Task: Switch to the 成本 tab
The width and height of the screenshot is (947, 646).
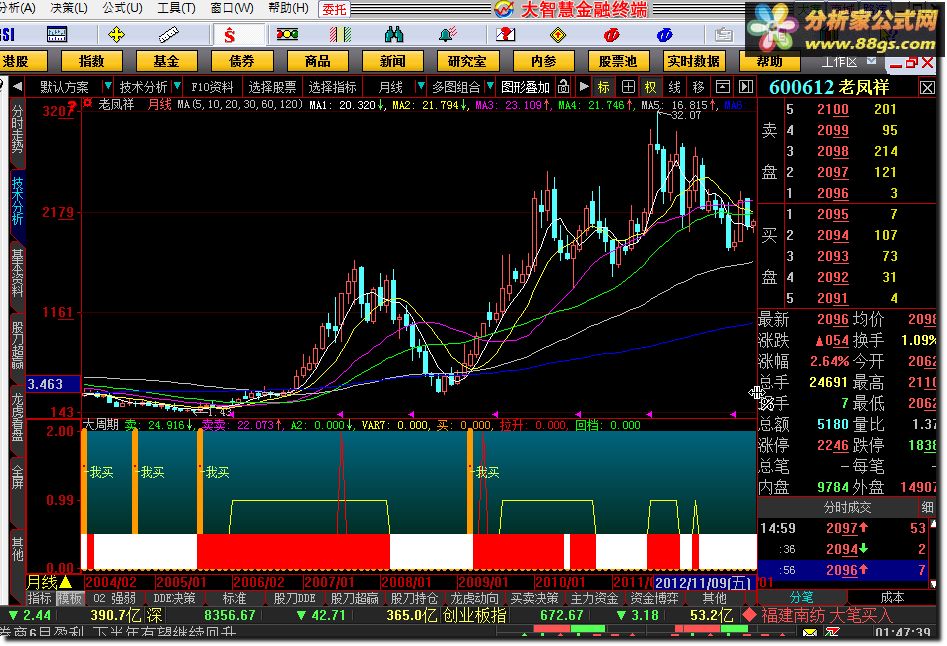Action: pos(892,598)
